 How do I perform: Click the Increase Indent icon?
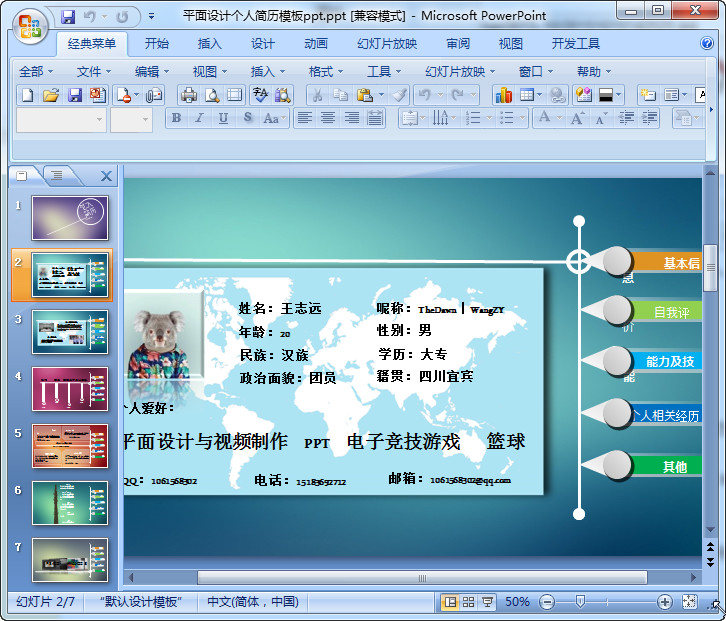650,119
